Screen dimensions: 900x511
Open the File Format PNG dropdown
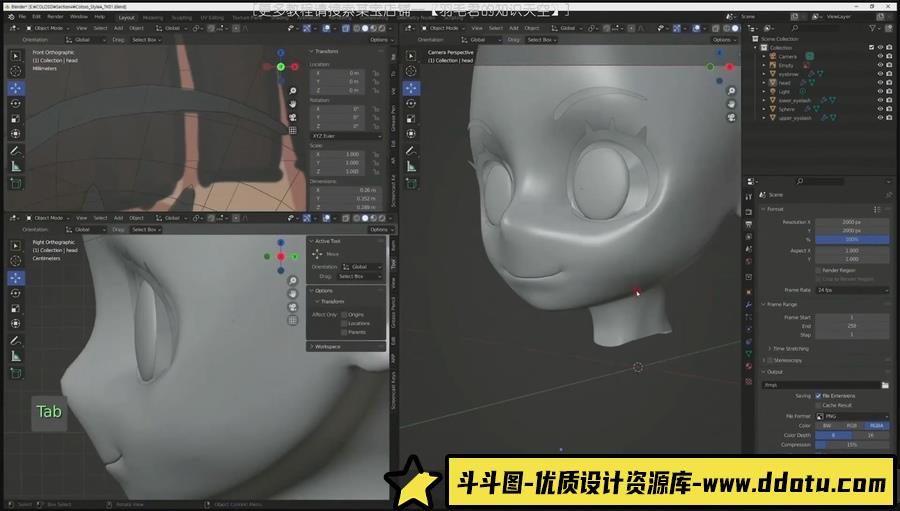[852, 416]
